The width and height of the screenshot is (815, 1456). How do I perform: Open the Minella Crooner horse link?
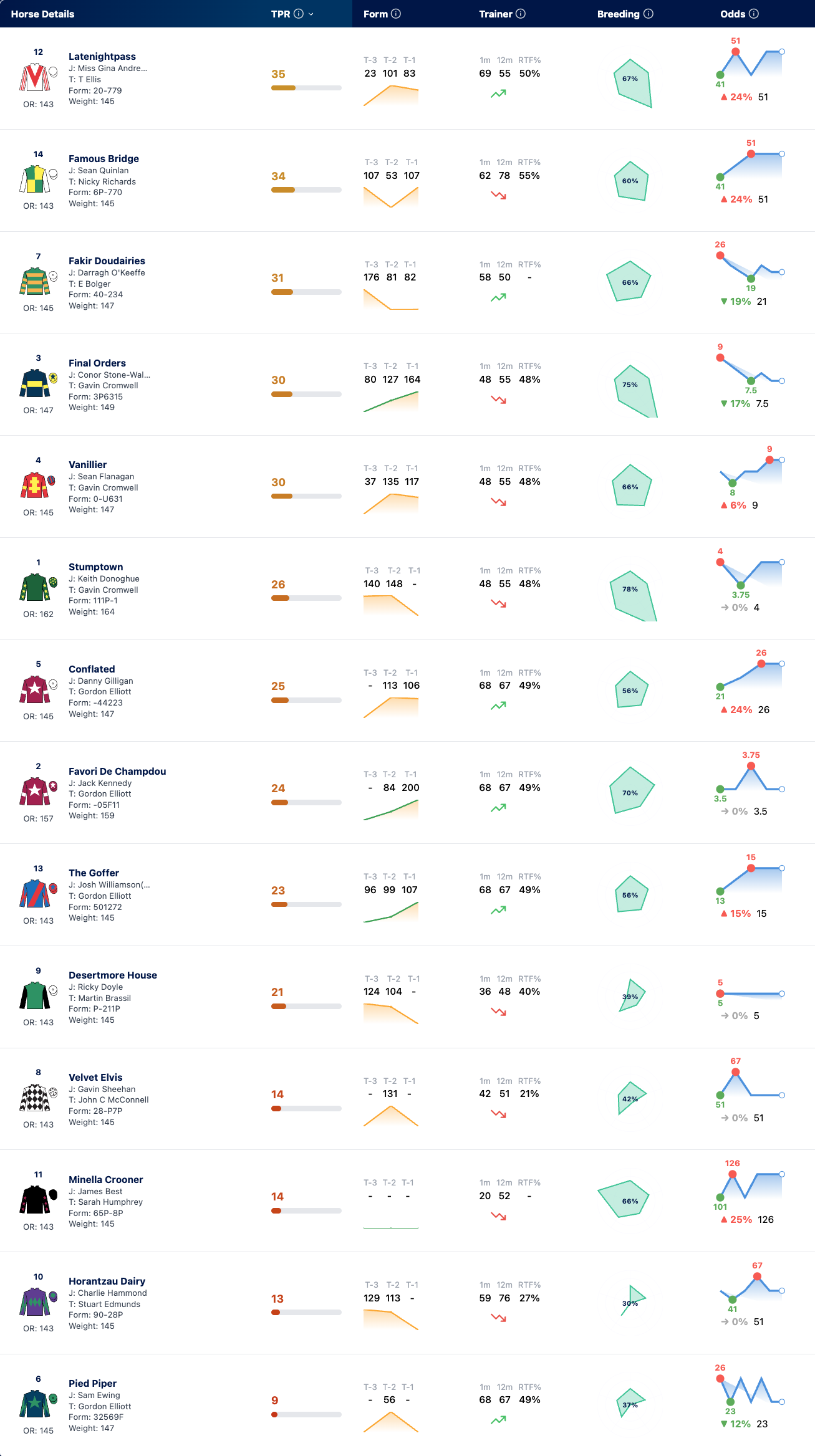point(106,1179)
